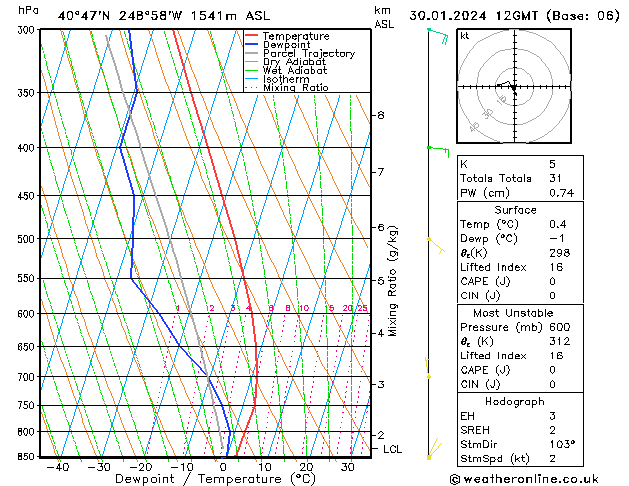The width and height of the screenshot is (629, 486).
Task: Click the StmDir value 103°
Action: 562,444
